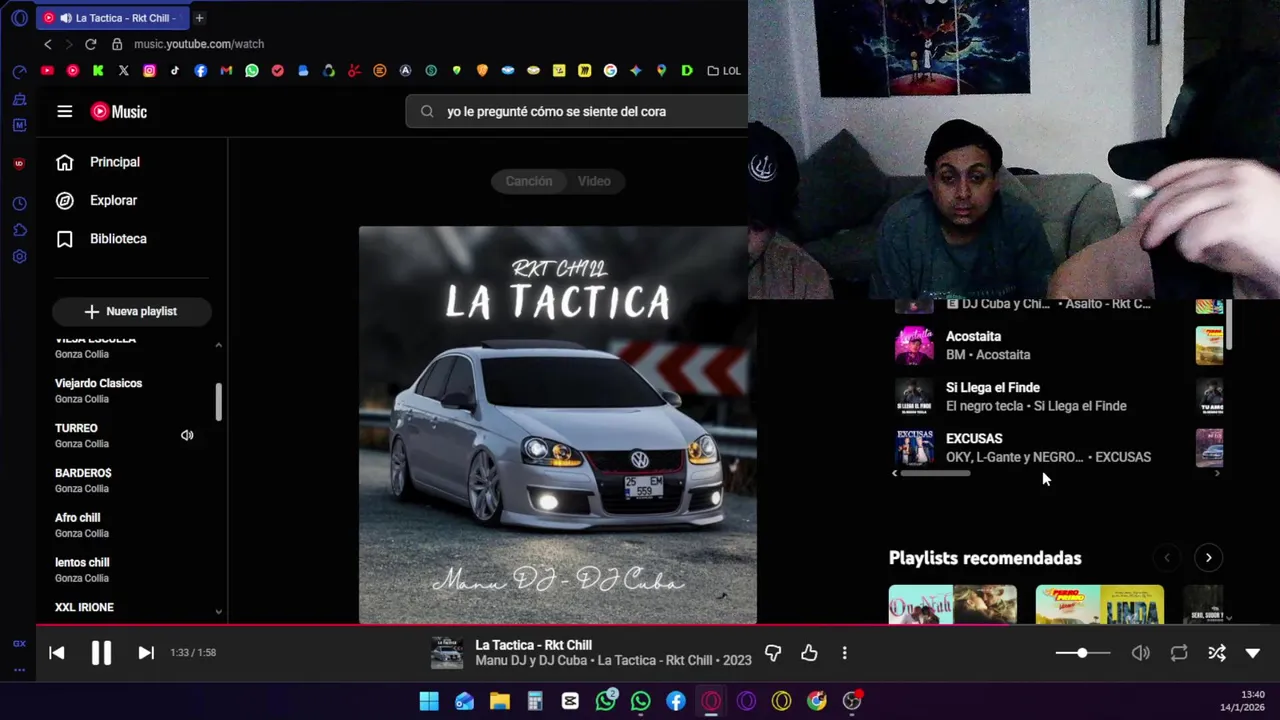Open a new browser tab

click(x=199, y=18)
